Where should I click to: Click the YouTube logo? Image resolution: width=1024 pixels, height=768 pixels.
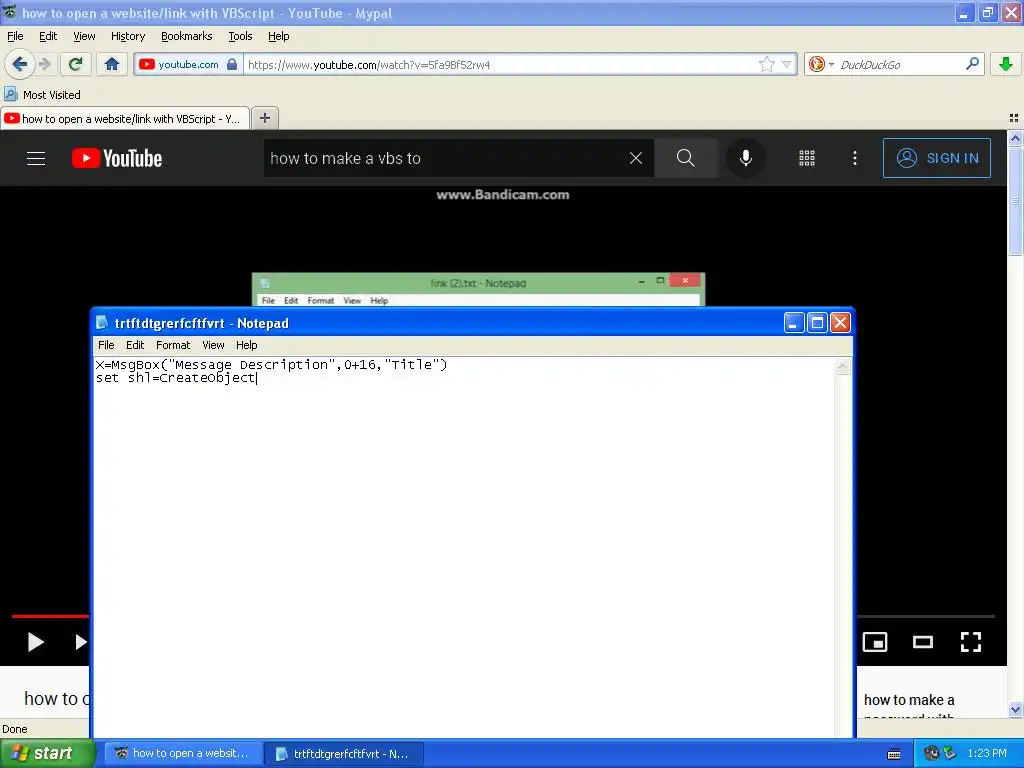click(117, 158)
